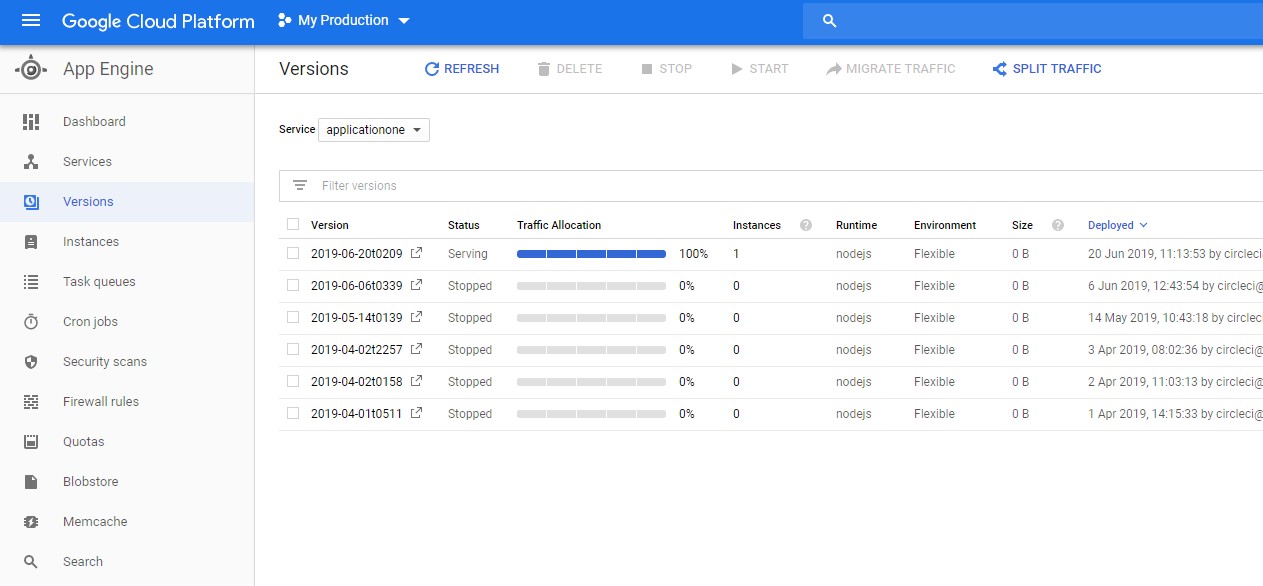Click the Google Cloud Platform title
1263x586 pixels.
click(158, 21)
